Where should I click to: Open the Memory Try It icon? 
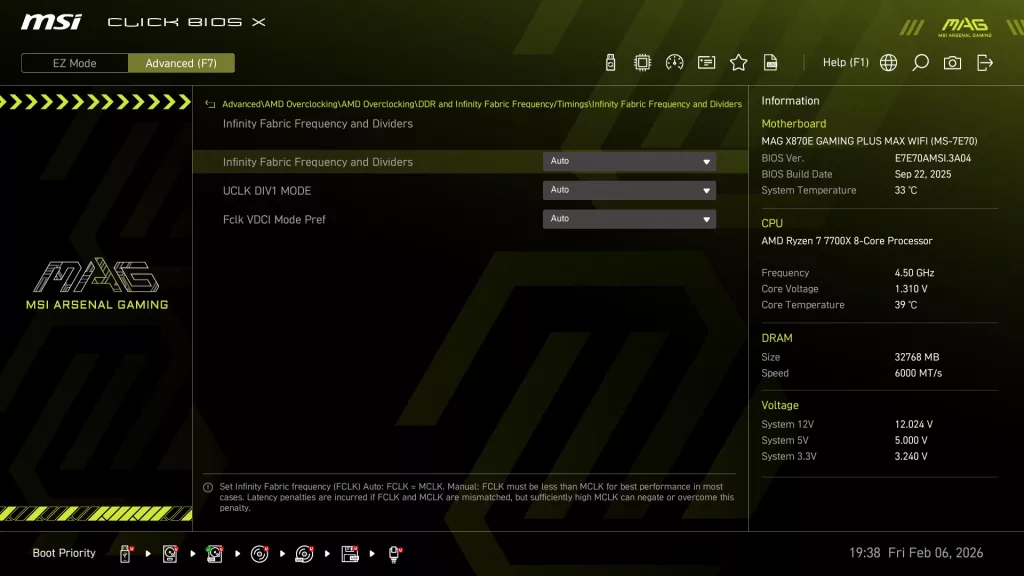(x=706, y=61)
